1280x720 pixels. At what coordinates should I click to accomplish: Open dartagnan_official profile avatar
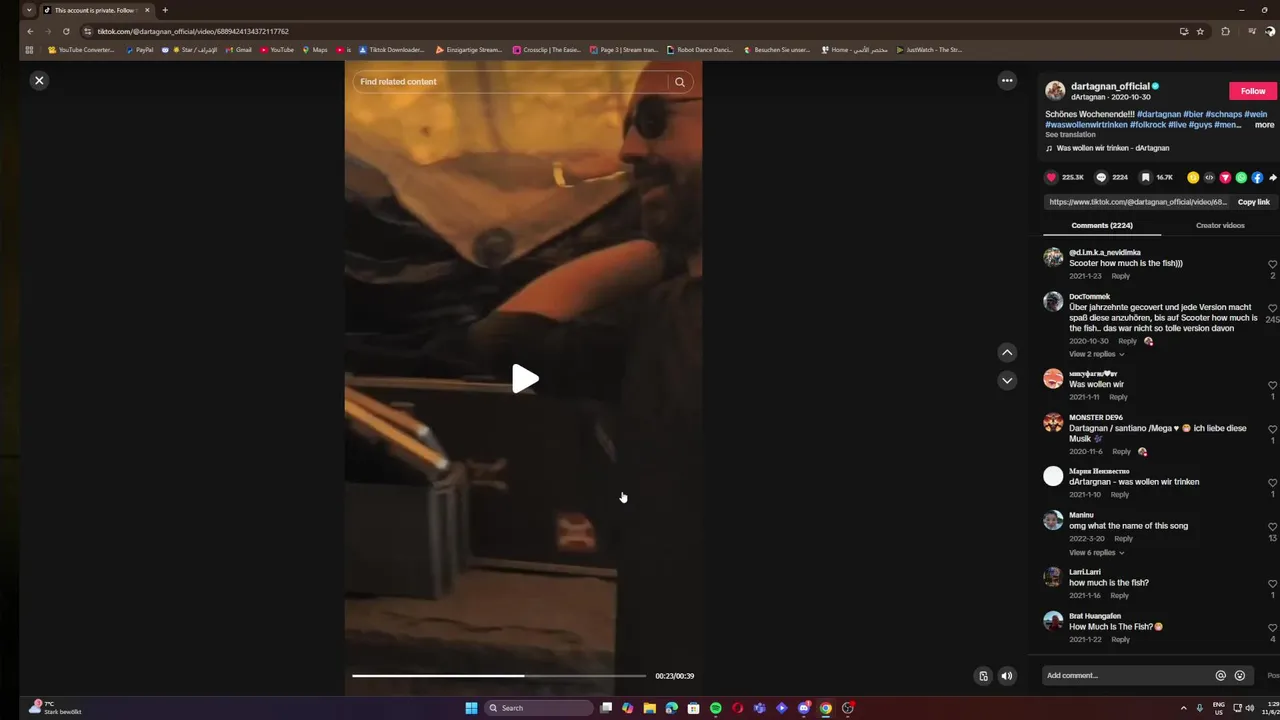(1055, 91)
